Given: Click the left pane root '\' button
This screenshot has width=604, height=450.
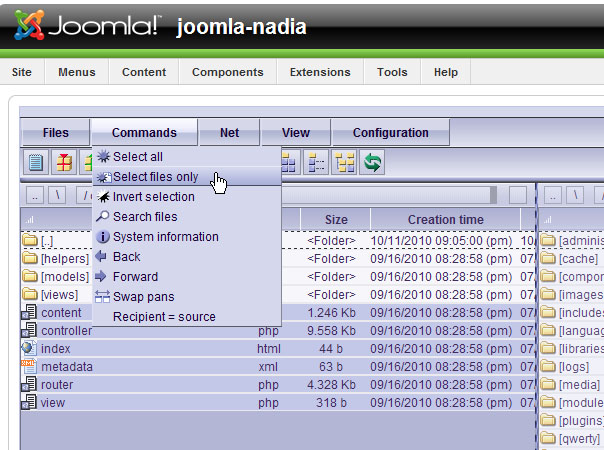Looking at the screenshot, I should [57, 195].
